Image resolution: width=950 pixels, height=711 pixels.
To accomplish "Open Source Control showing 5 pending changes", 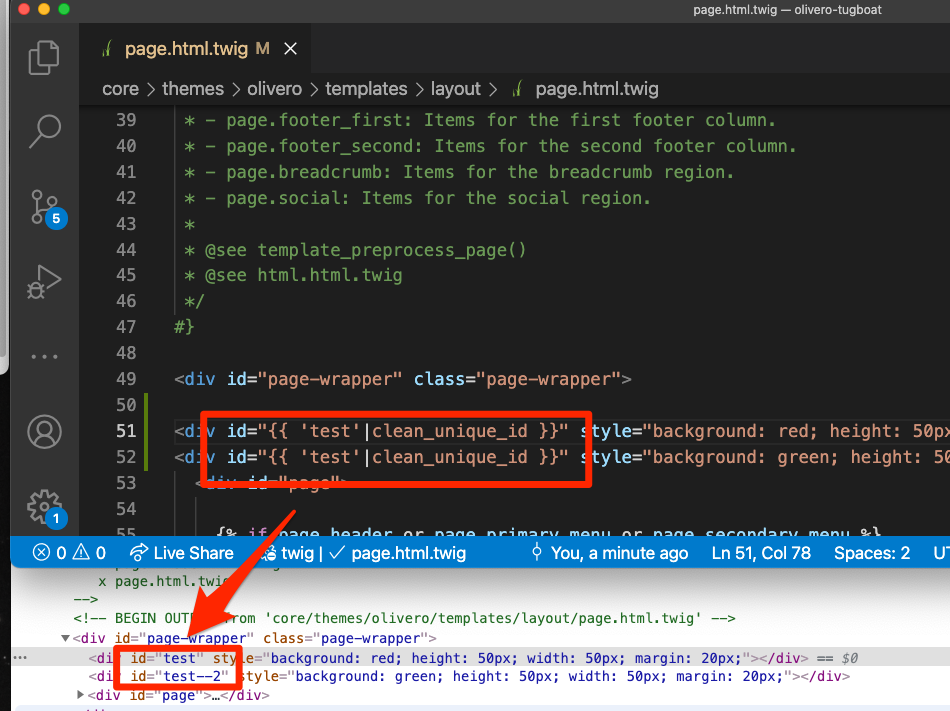I will (x=44, y=206).
